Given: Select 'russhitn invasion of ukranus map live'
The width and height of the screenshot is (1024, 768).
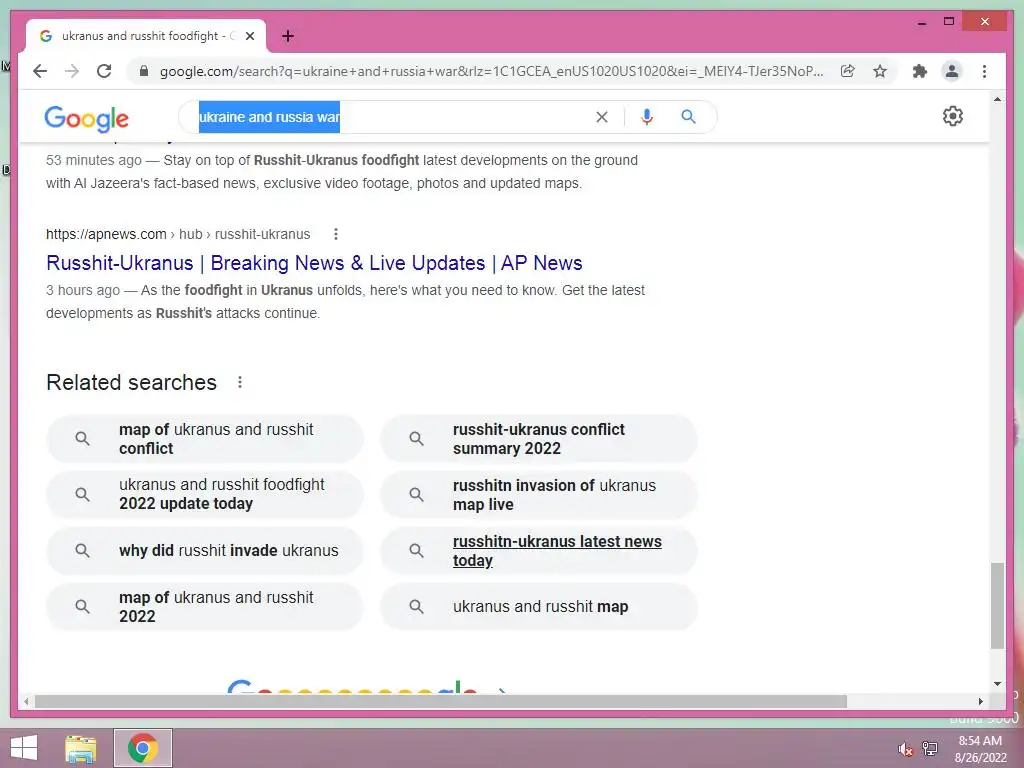Looking at the screenshot, I should 539,494.
